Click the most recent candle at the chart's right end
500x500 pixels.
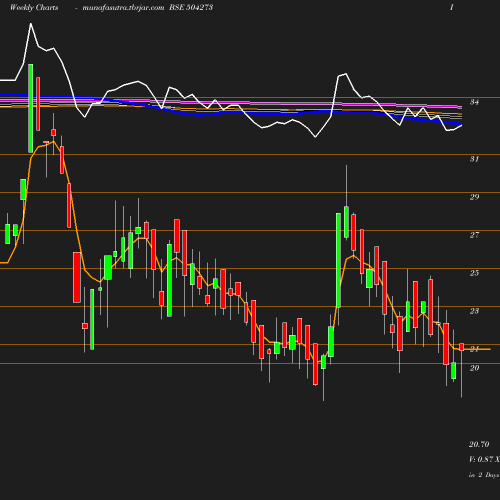462,347
